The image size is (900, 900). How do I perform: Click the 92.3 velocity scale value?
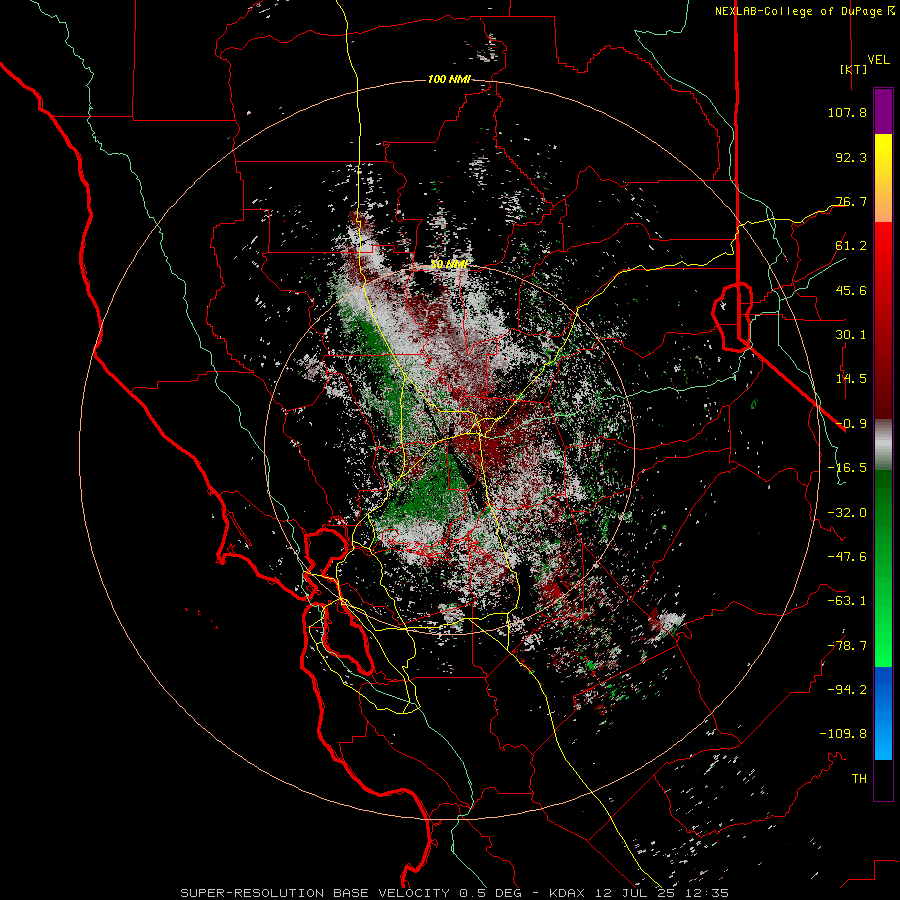(851, 157)
